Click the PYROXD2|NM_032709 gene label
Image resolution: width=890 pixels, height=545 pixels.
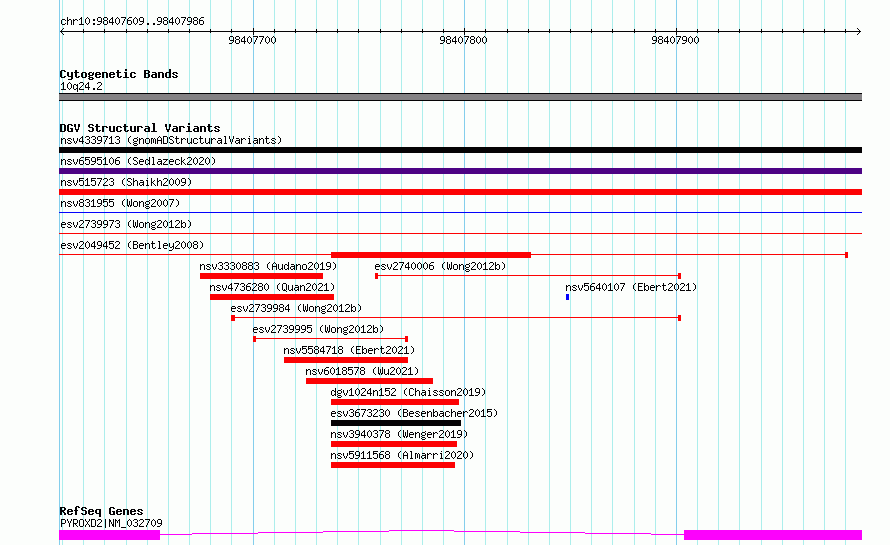111,523
